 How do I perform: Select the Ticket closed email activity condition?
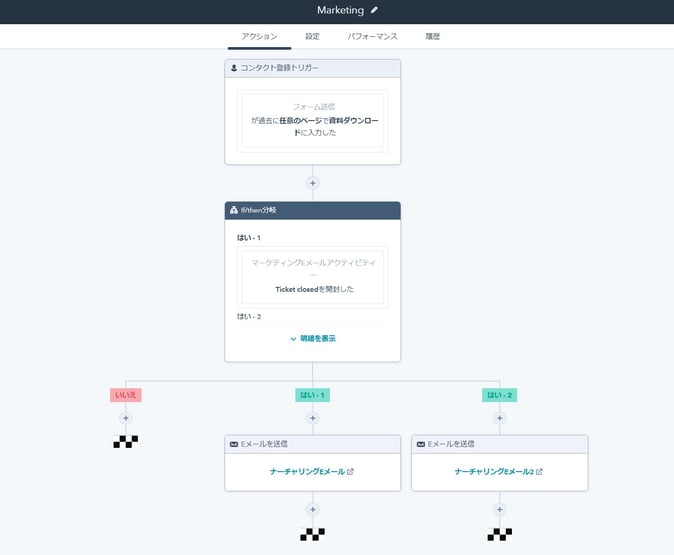coord(312,277)
